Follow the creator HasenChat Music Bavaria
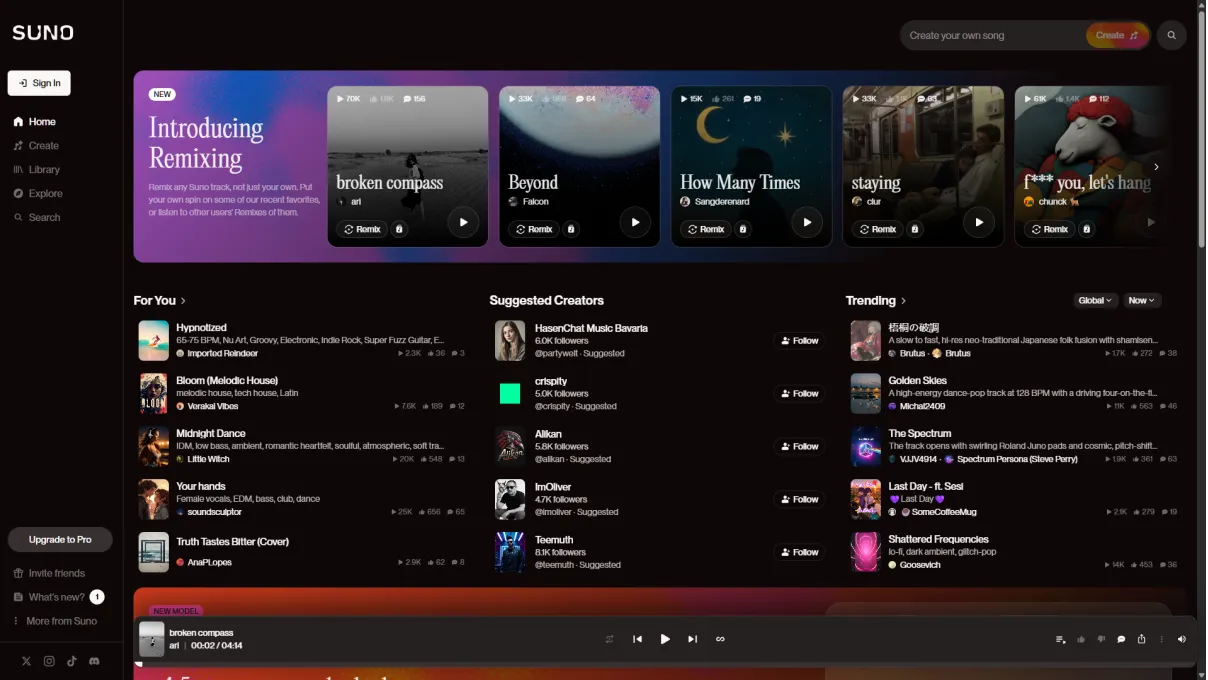1208x680 pixels. point(799,341)
